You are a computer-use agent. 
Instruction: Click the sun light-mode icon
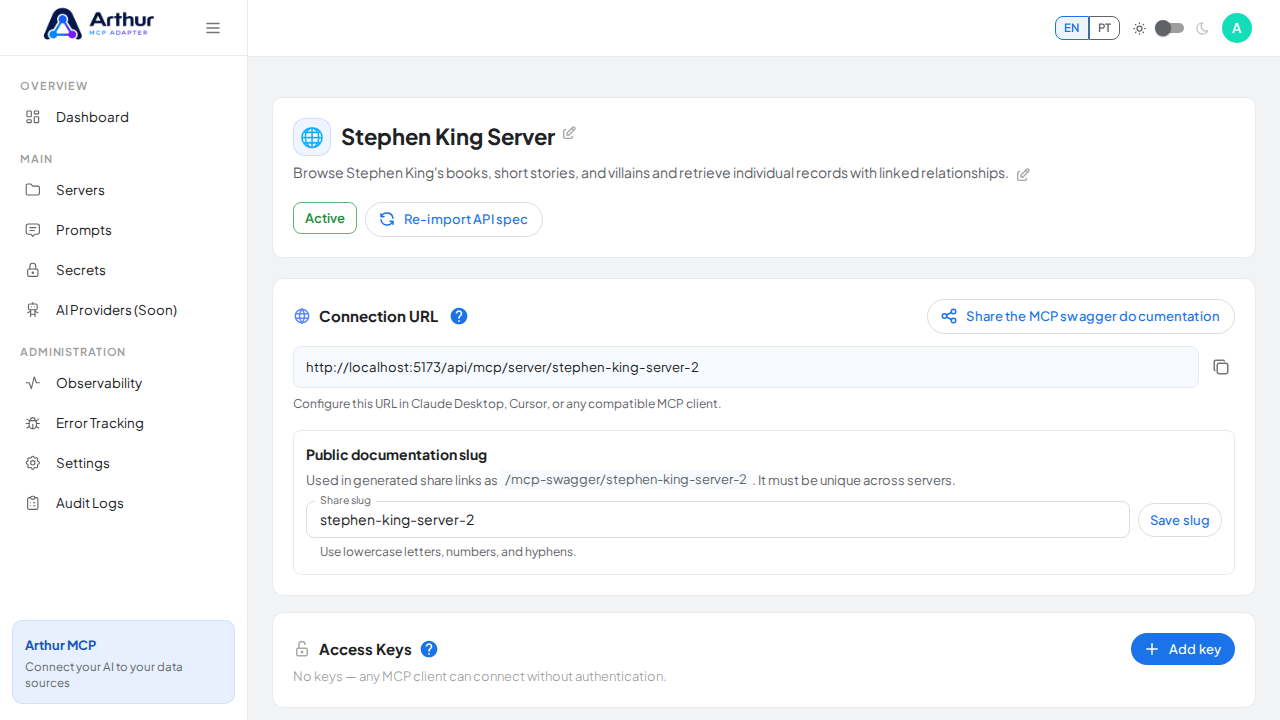(1139, 28)
